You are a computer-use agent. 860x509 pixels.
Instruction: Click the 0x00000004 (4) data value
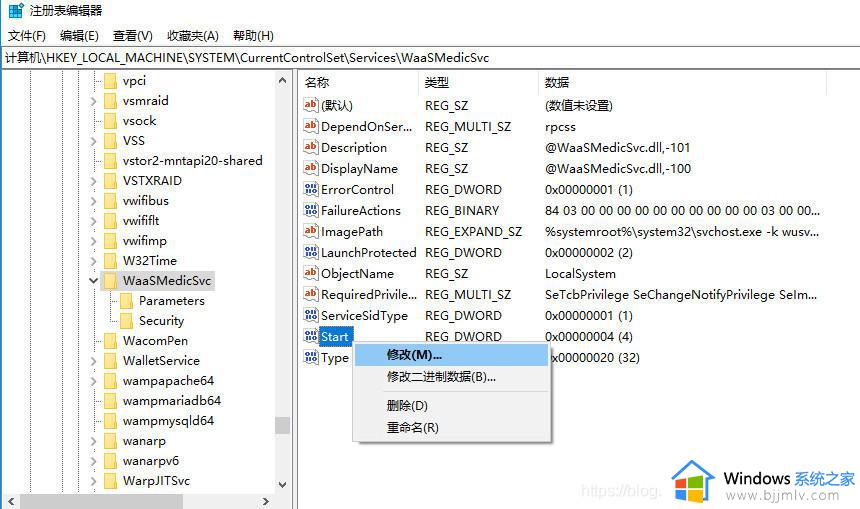(589, 337)
